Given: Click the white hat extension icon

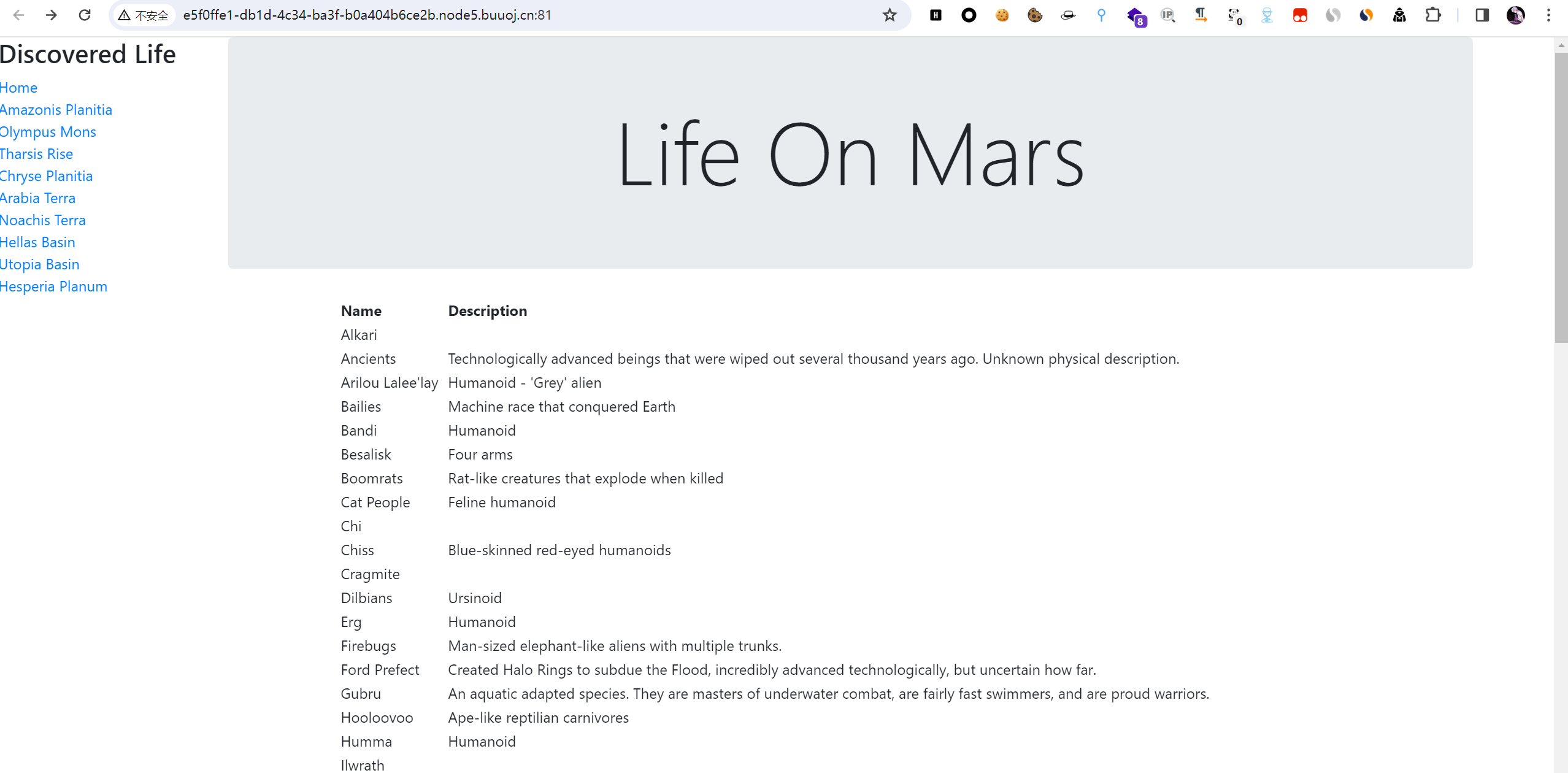Looking at the screenshot, I should point(1068,15).
